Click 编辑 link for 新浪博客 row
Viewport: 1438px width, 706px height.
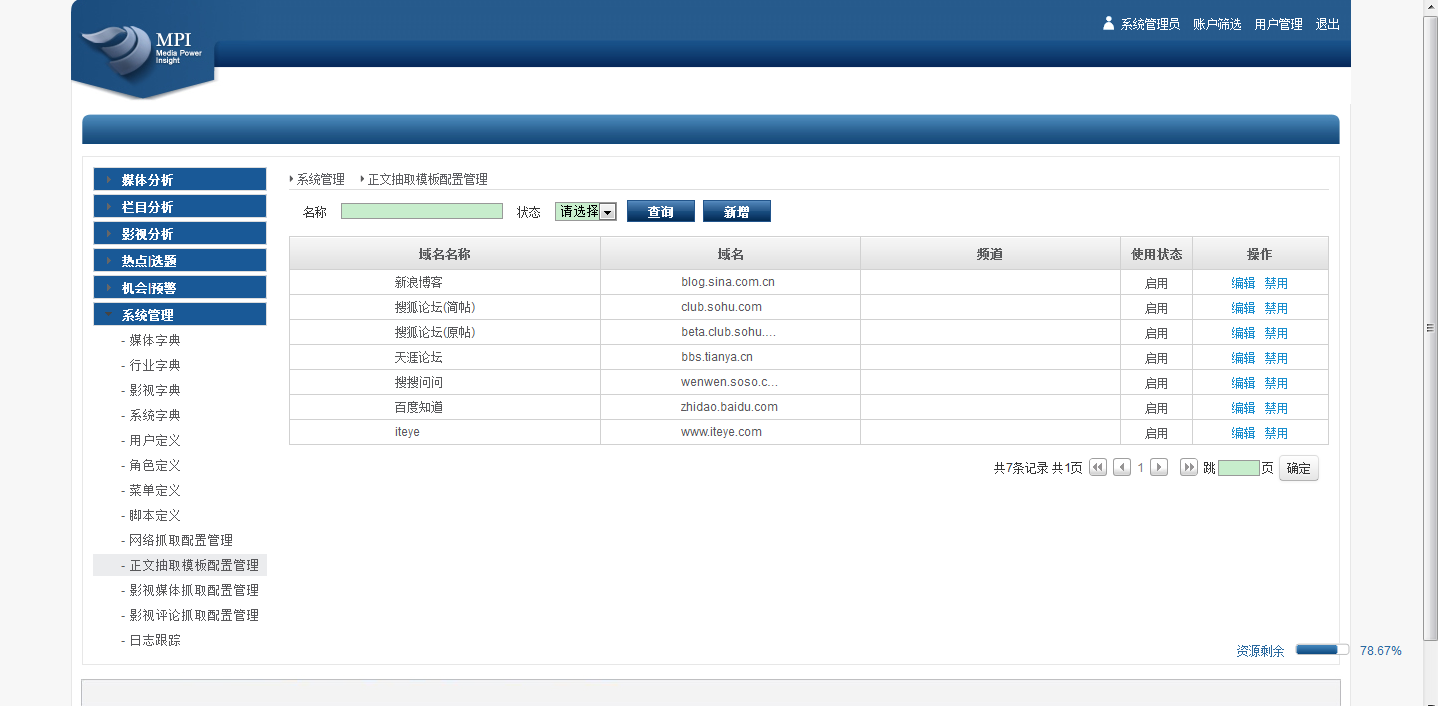coord(1243,283)
